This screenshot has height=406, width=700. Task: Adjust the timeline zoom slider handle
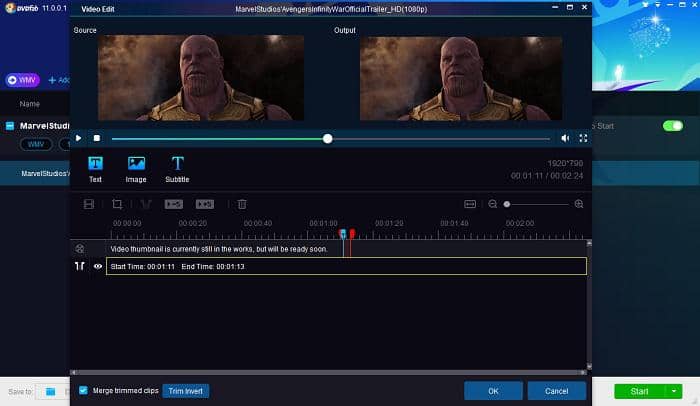click(507, 204)
